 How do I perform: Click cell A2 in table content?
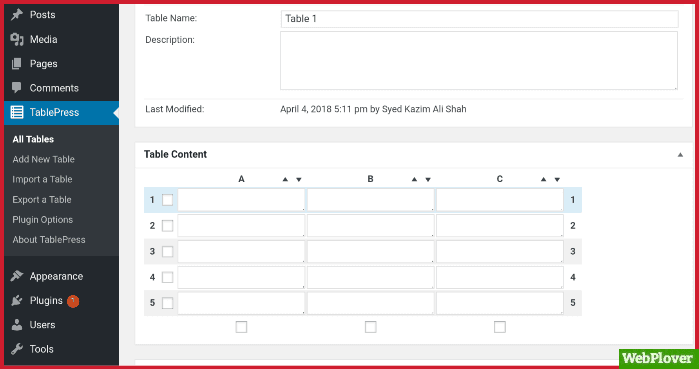tap(241, 226)
